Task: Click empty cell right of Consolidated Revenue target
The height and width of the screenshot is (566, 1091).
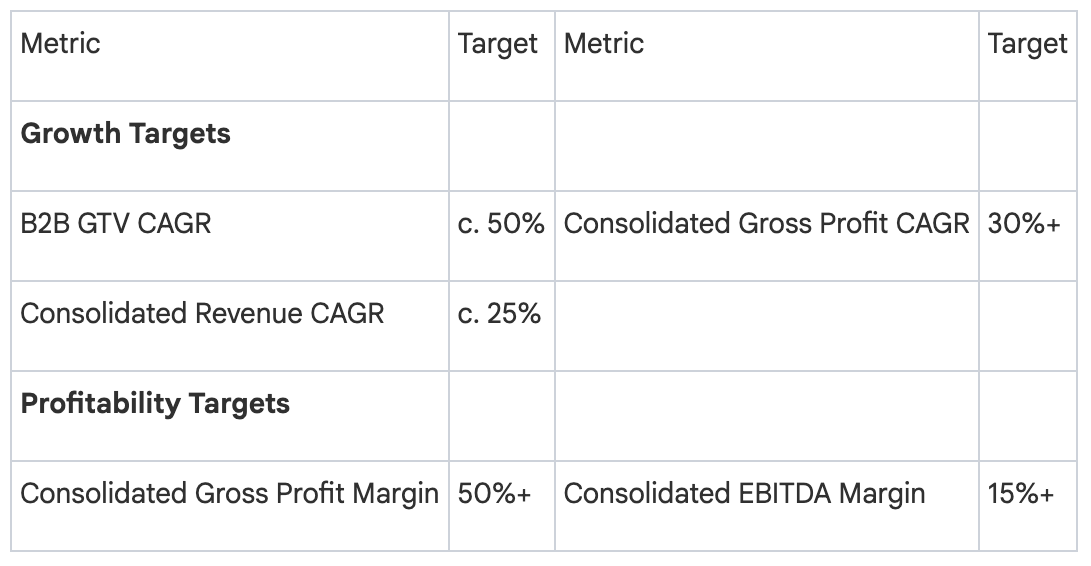Action: click(766, 326)
